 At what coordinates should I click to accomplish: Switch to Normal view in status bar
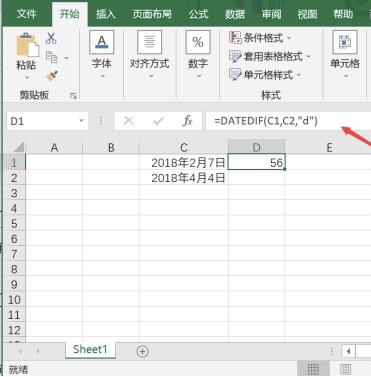(x=313, y=369)
